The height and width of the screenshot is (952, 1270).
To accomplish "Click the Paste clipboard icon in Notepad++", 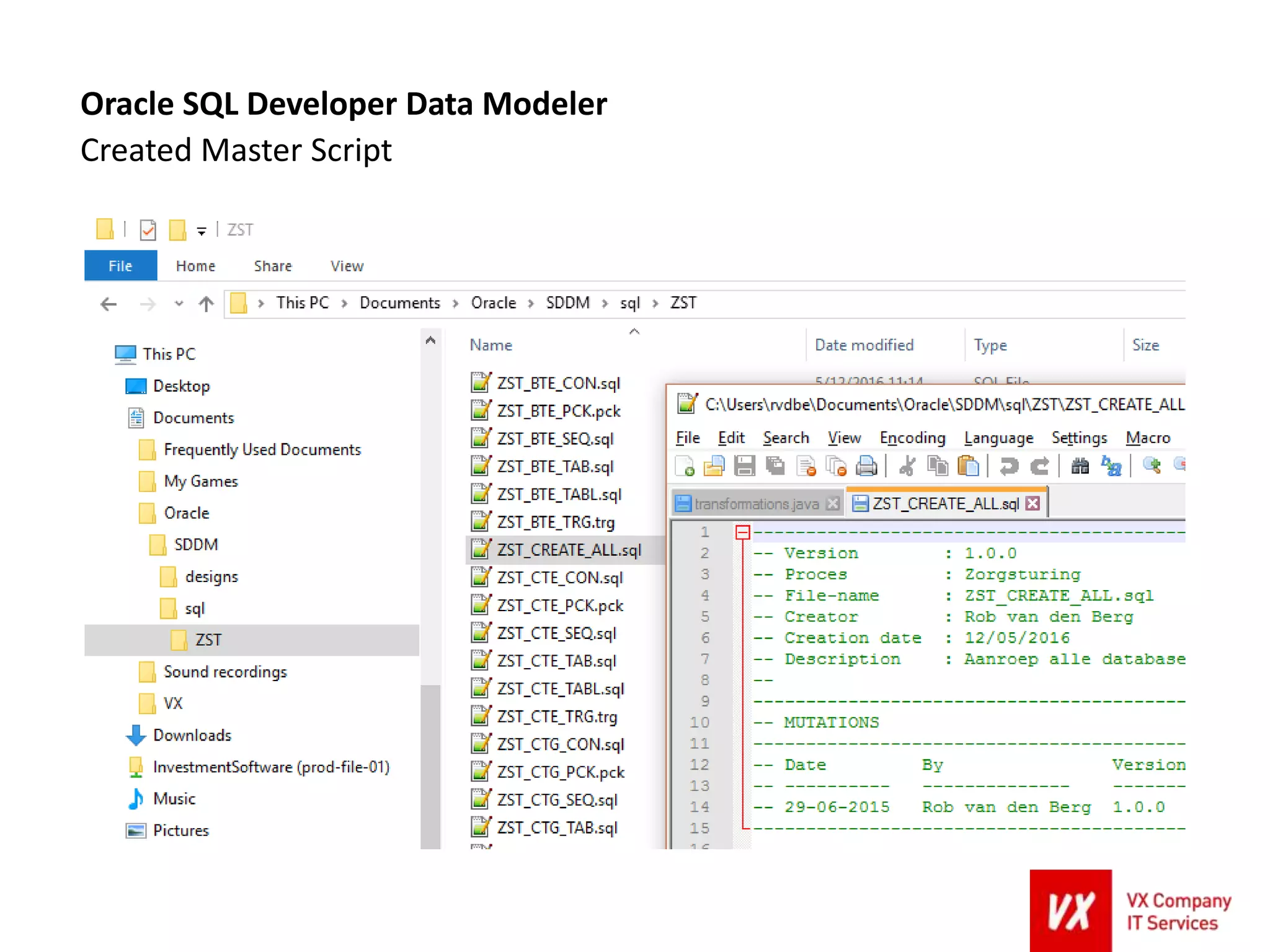I will [x=968, y=465].
